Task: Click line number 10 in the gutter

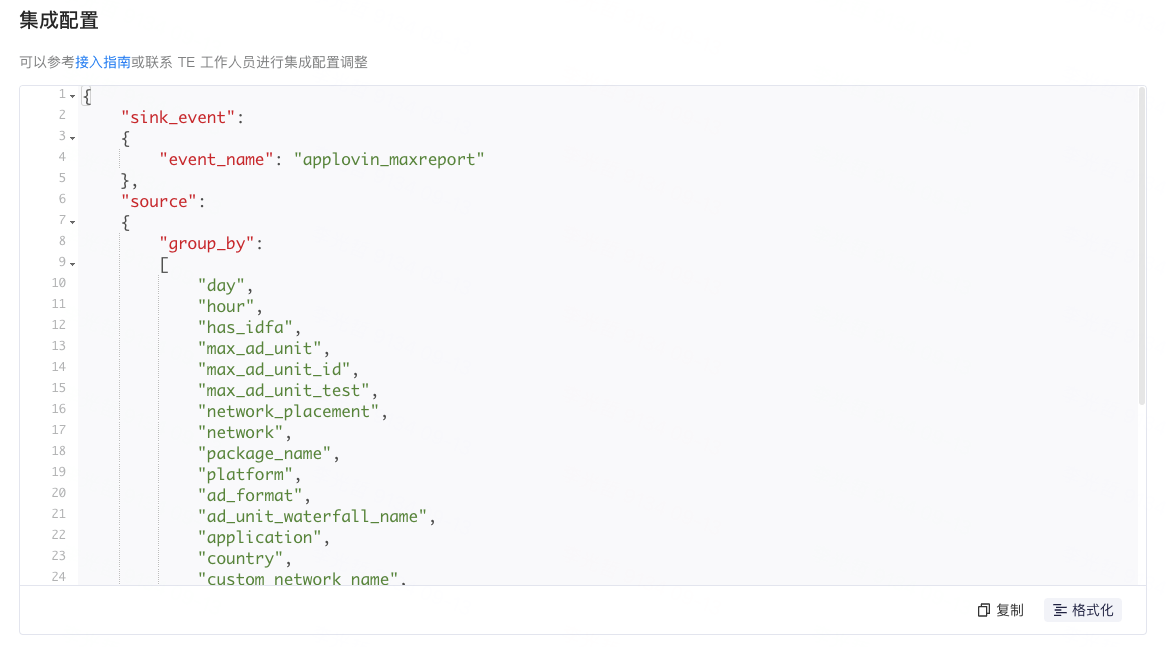Action: (58, 283)
